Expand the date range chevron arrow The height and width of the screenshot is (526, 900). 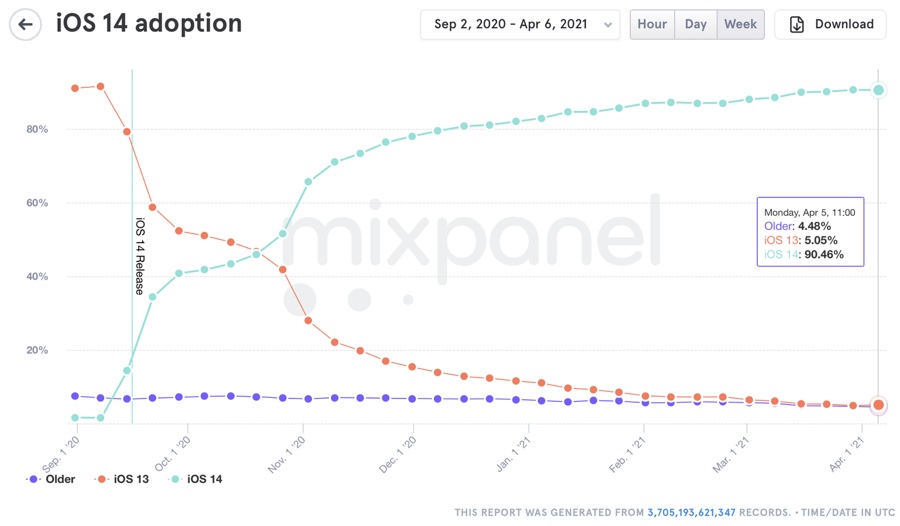click(608, 25)
